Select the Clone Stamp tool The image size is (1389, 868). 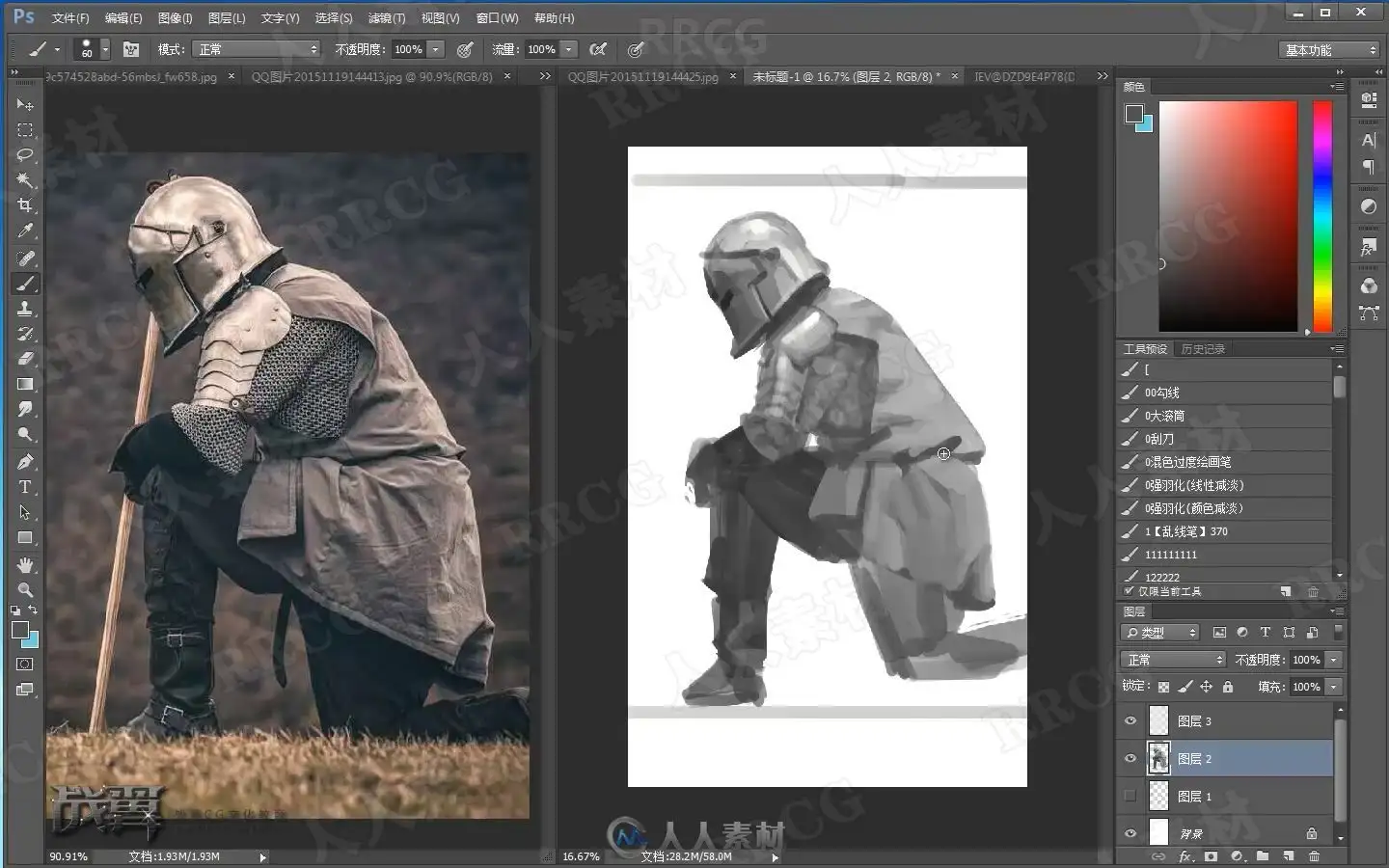[x=25, y=309]
